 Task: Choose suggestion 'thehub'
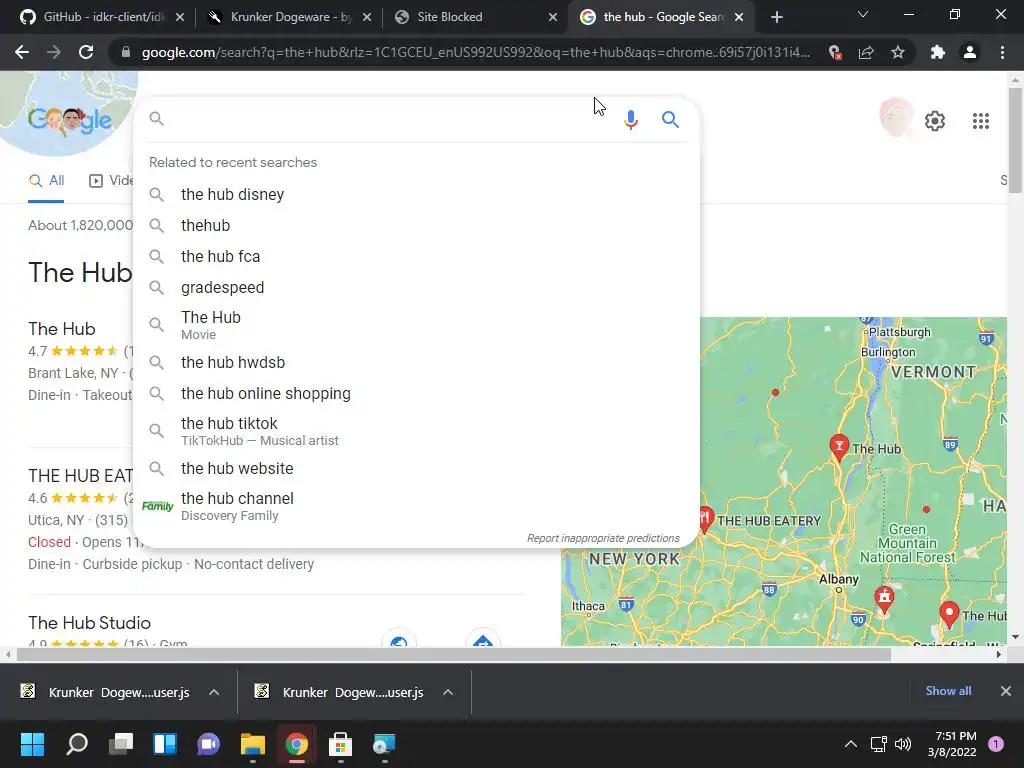click(x=416, y=225)
